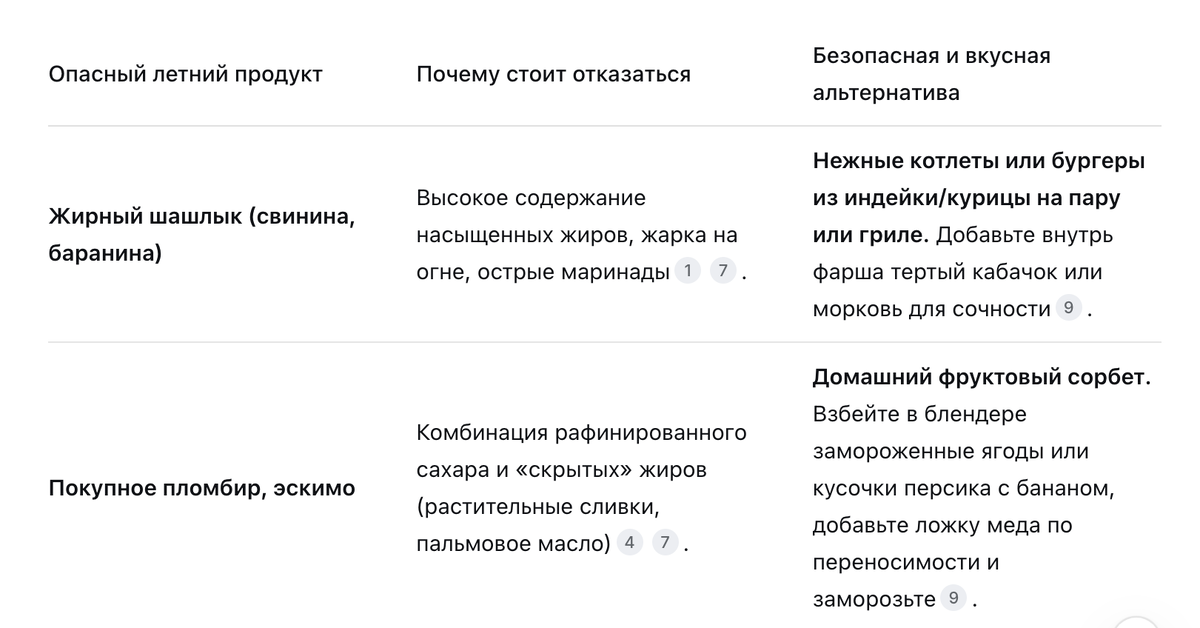Open citation 7 after "пальмовое масло)"
The image size is (1200, 628).
tap(665, 543)
